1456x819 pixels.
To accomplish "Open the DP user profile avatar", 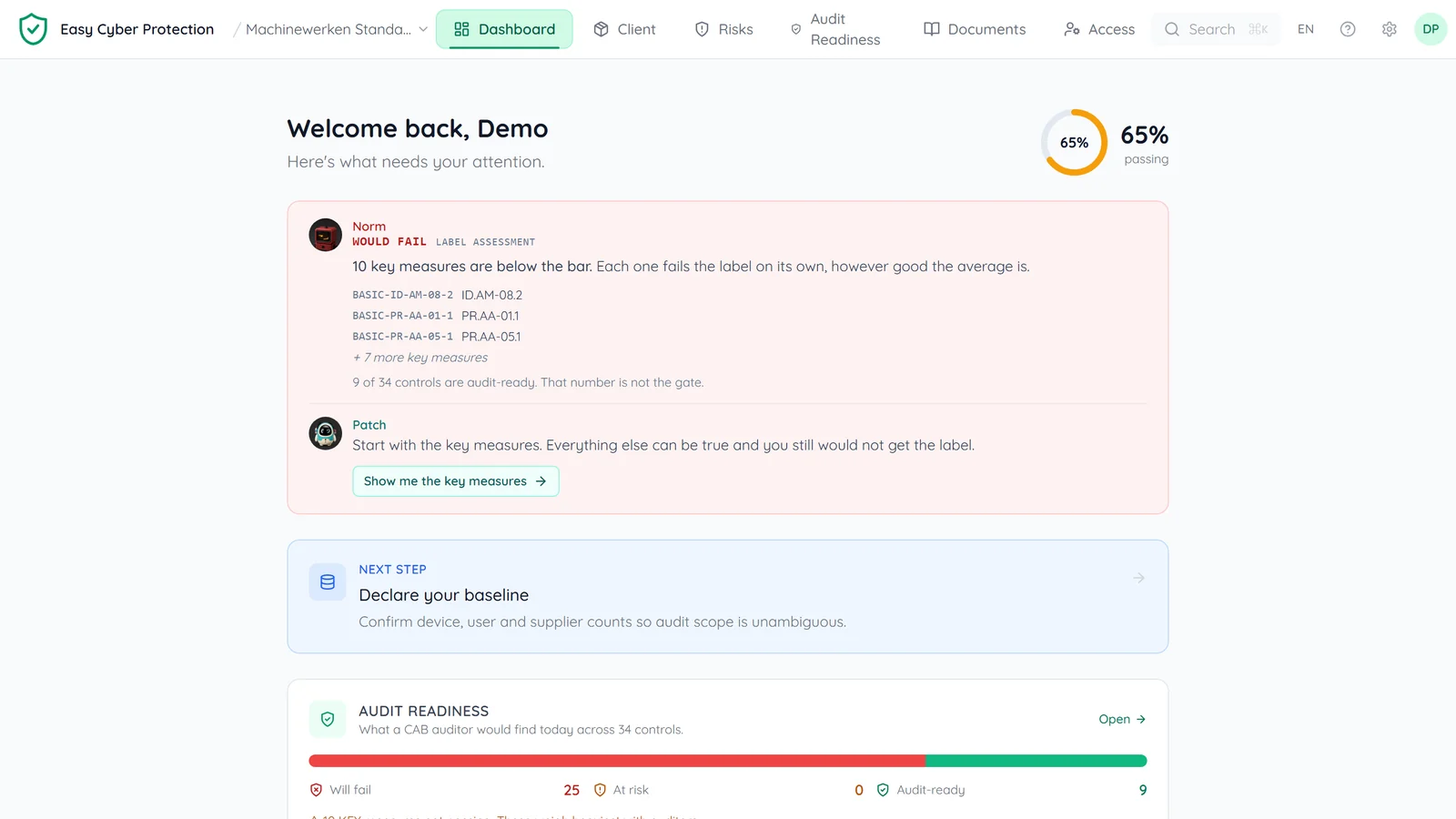I will [1431, 29].
